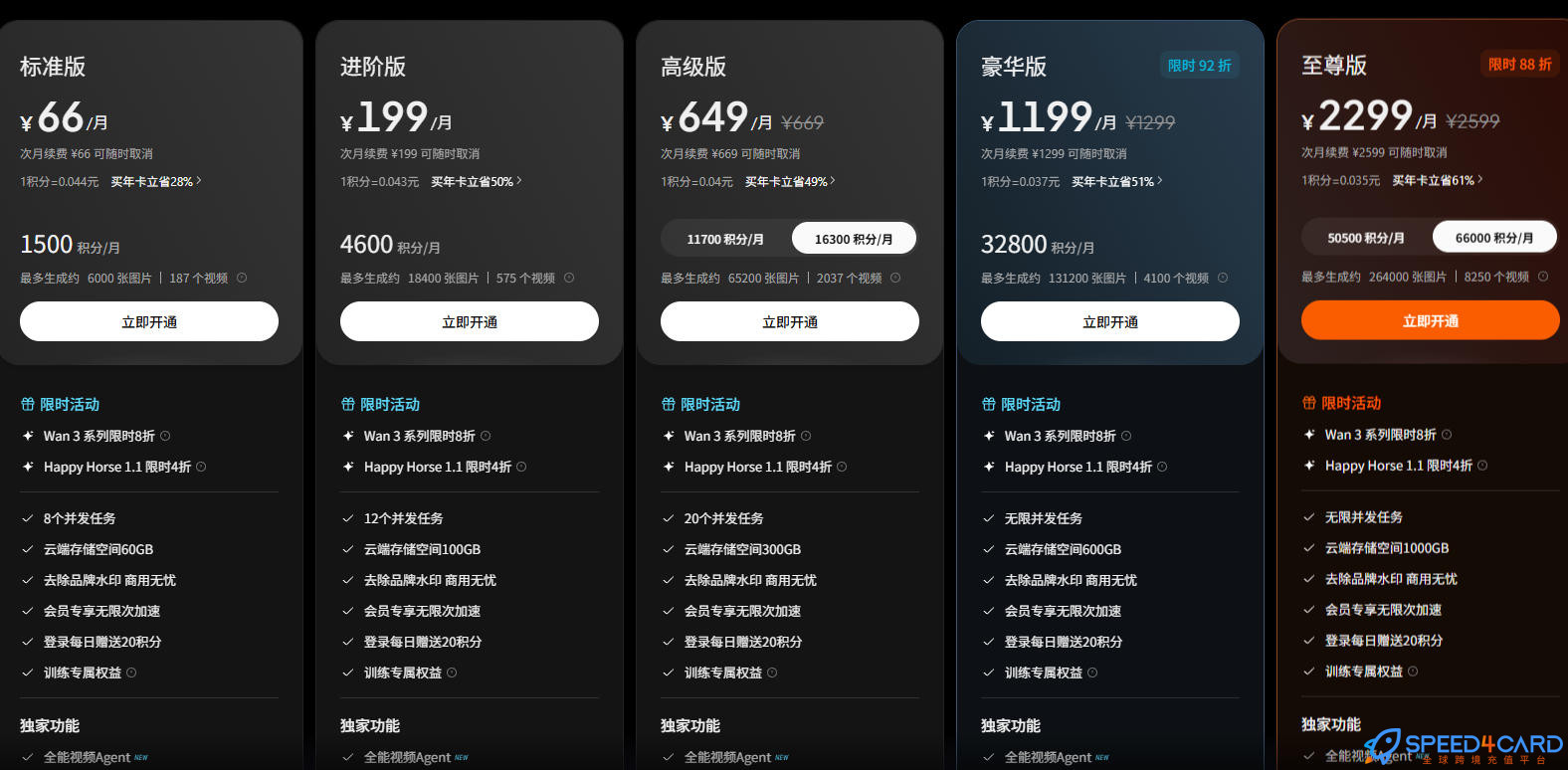The image size is (1568, 770).
Task: Open info for 标准版 Wan 3 系列限时8折
Action: (165, 436)
